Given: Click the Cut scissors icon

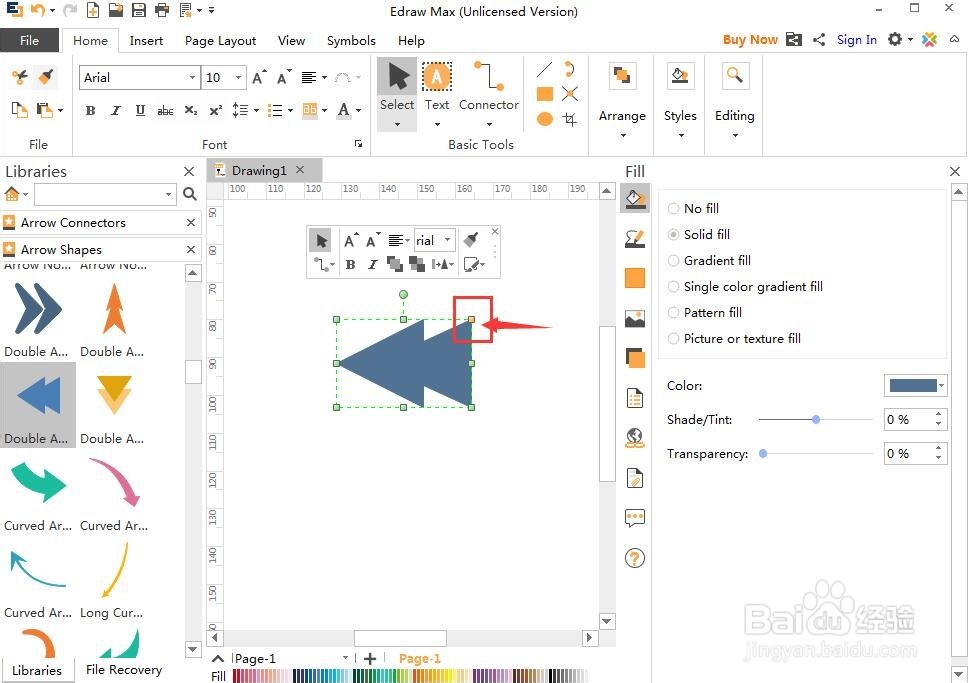Looking at the screenshot, I should 19,77.
